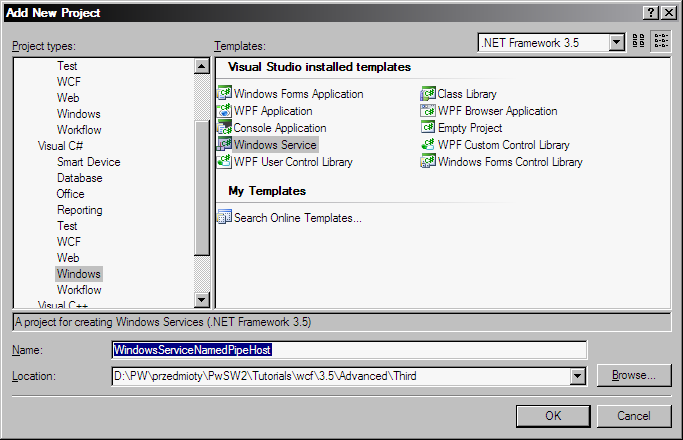Select Smart Device project type
The width and height of the screenshot is (683, 440).
click(89, 162)
